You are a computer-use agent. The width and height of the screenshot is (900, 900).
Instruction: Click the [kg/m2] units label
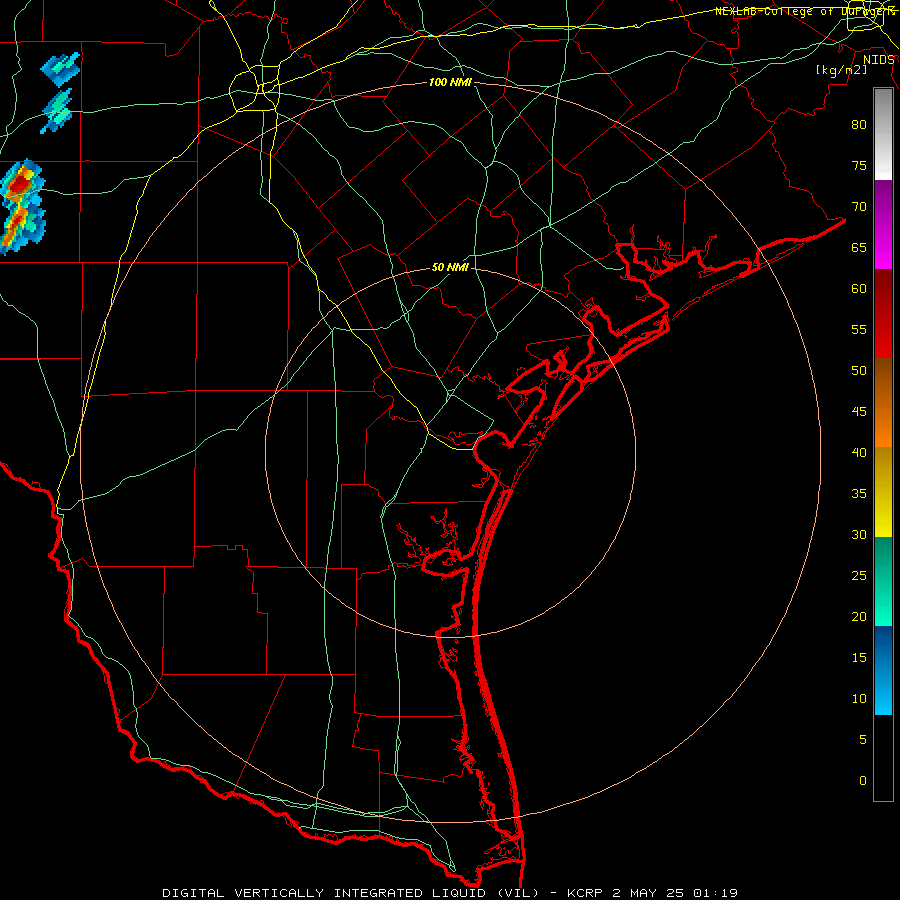(x=842, y=70)
